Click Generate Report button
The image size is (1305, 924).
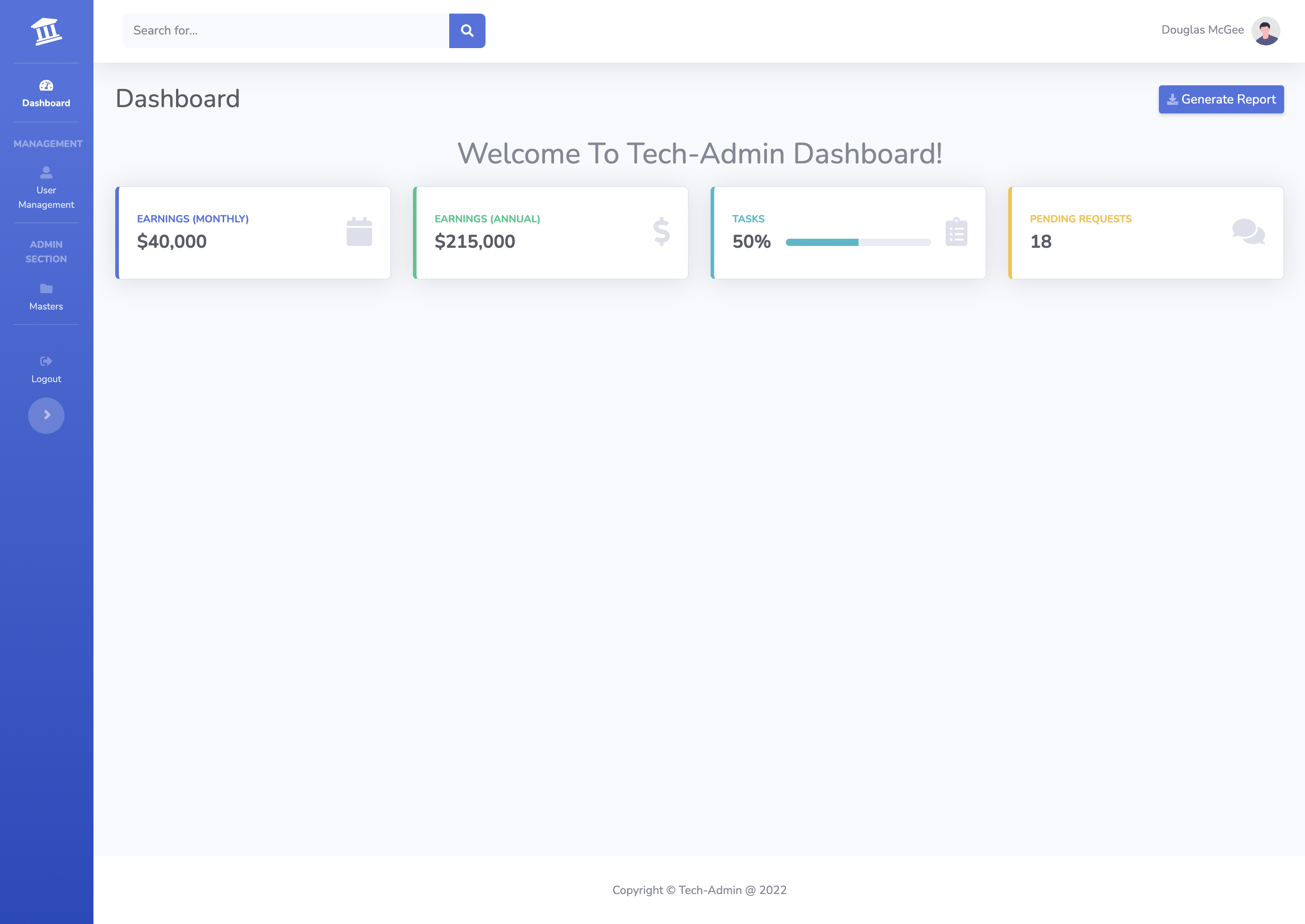(1221, 99)
